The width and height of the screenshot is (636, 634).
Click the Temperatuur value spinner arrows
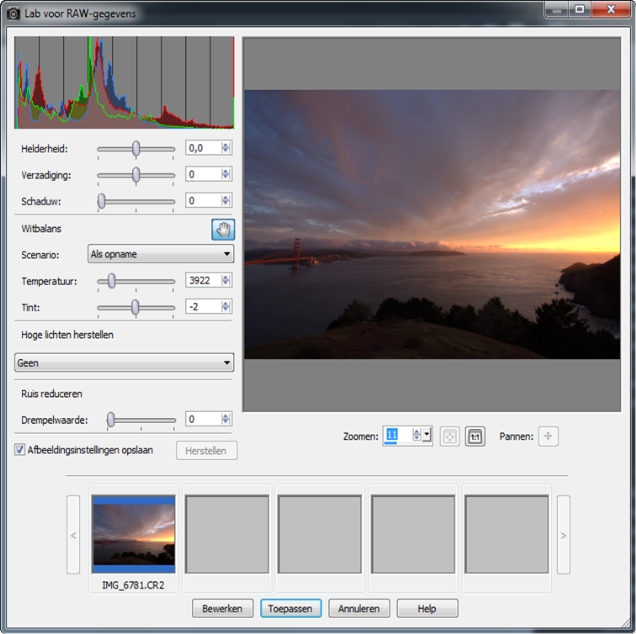tap(226, 281)
